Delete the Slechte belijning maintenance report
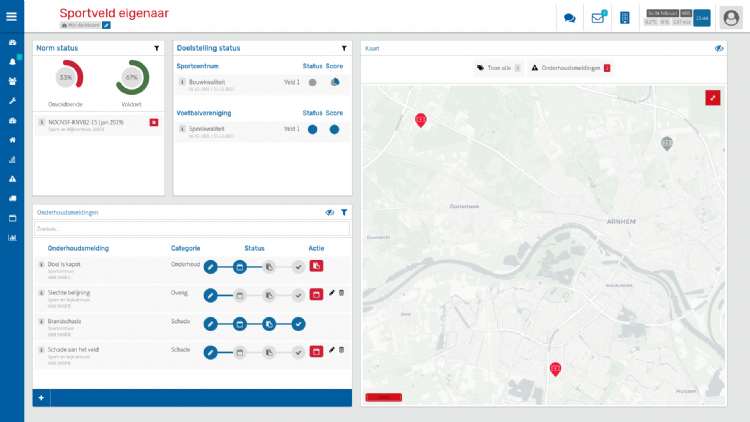Viewport: 750px width, 422px height. pyautogui.click(x=341, y=293)
